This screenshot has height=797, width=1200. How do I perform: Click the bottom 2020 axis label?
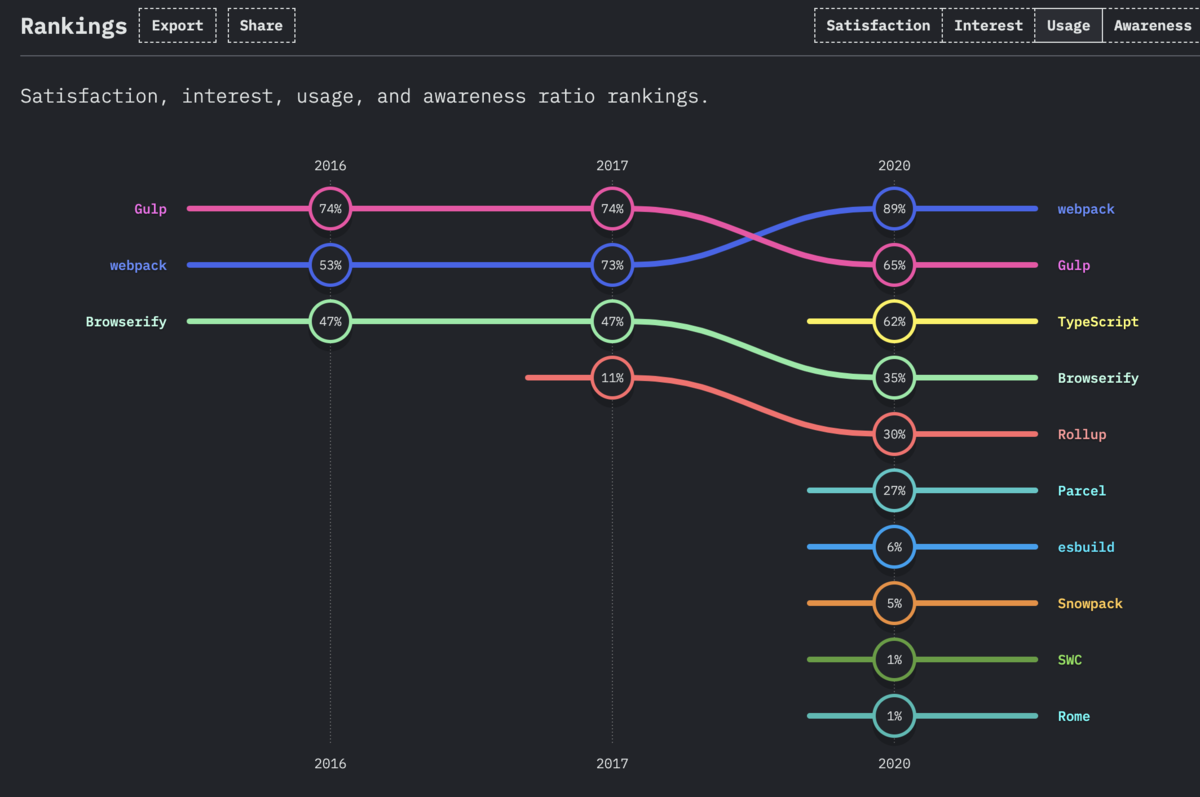click(894, 763)
